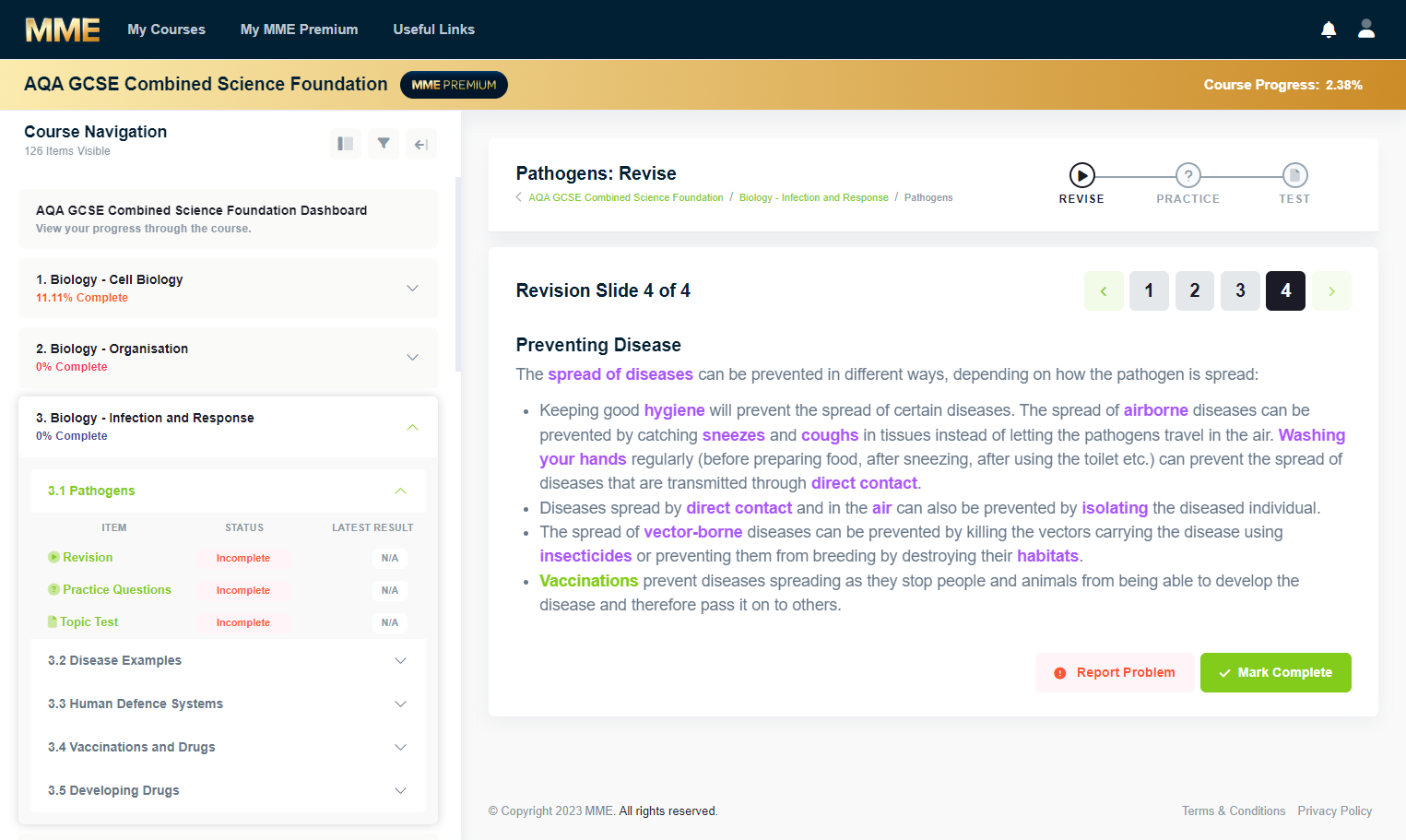Viewport: 1406px width, 840px height.
Task: Open the My Courses menu
Action: tap(166, 30)
